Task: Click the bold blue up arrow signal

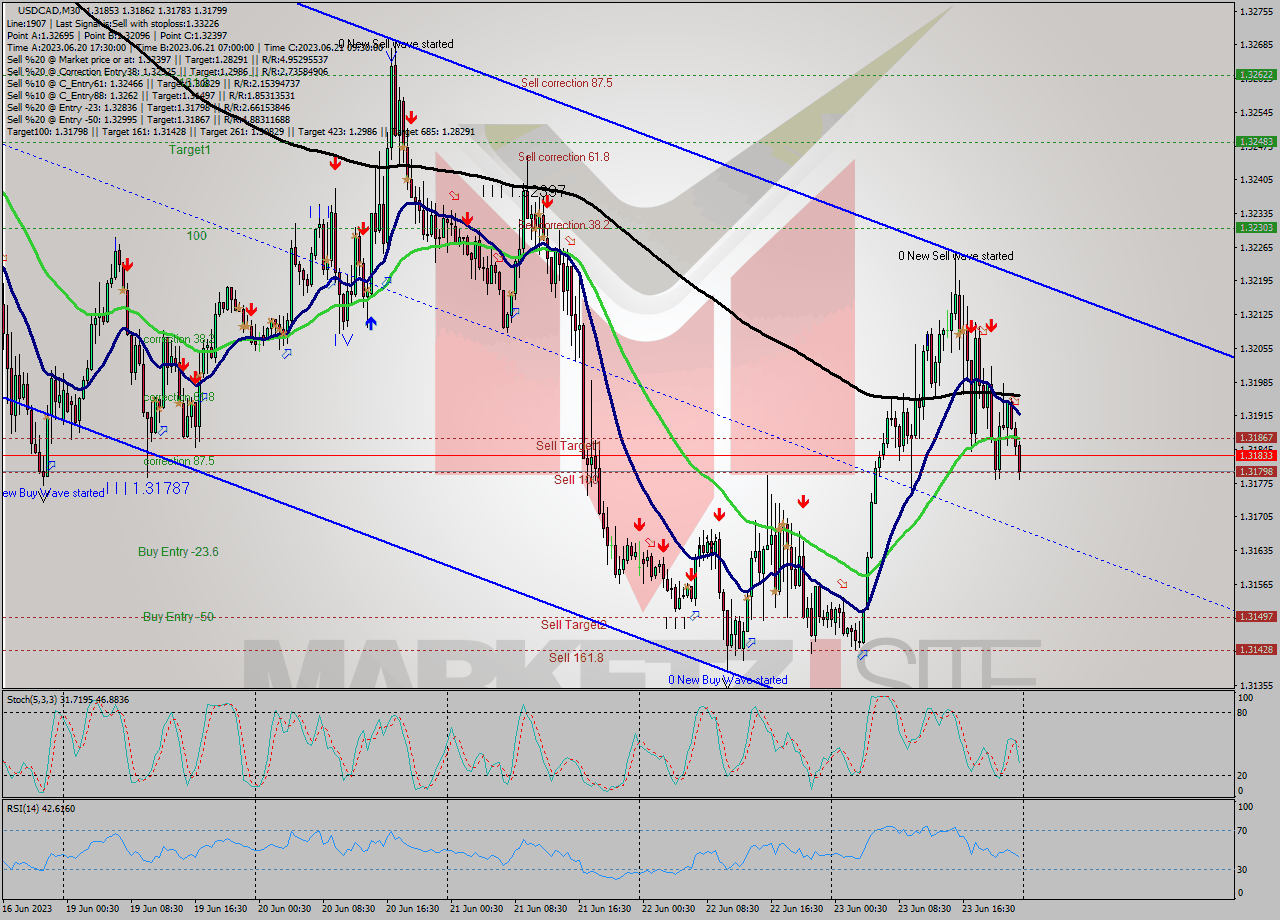Action: pos(371,323)
